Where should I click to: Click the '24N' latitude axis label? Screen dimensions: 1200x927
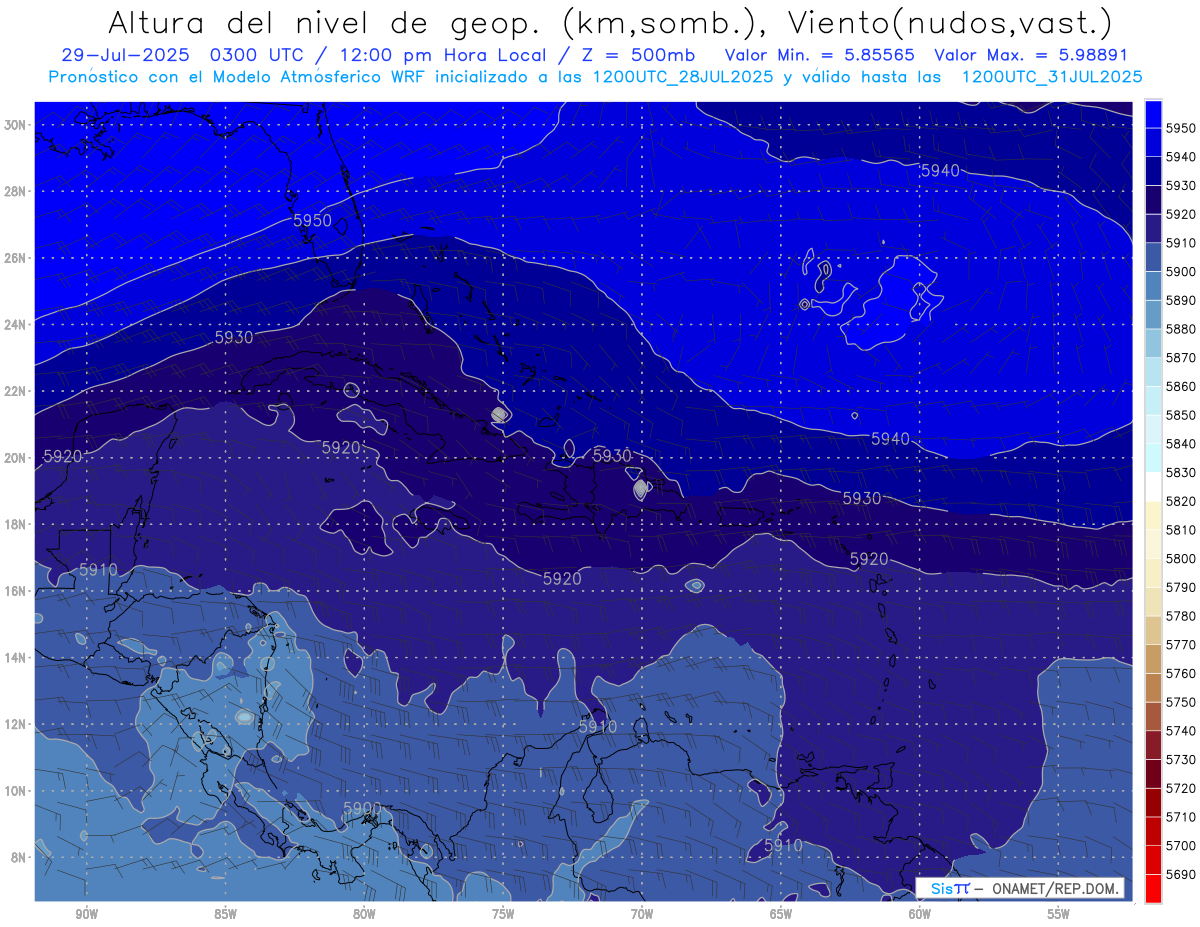16,324
